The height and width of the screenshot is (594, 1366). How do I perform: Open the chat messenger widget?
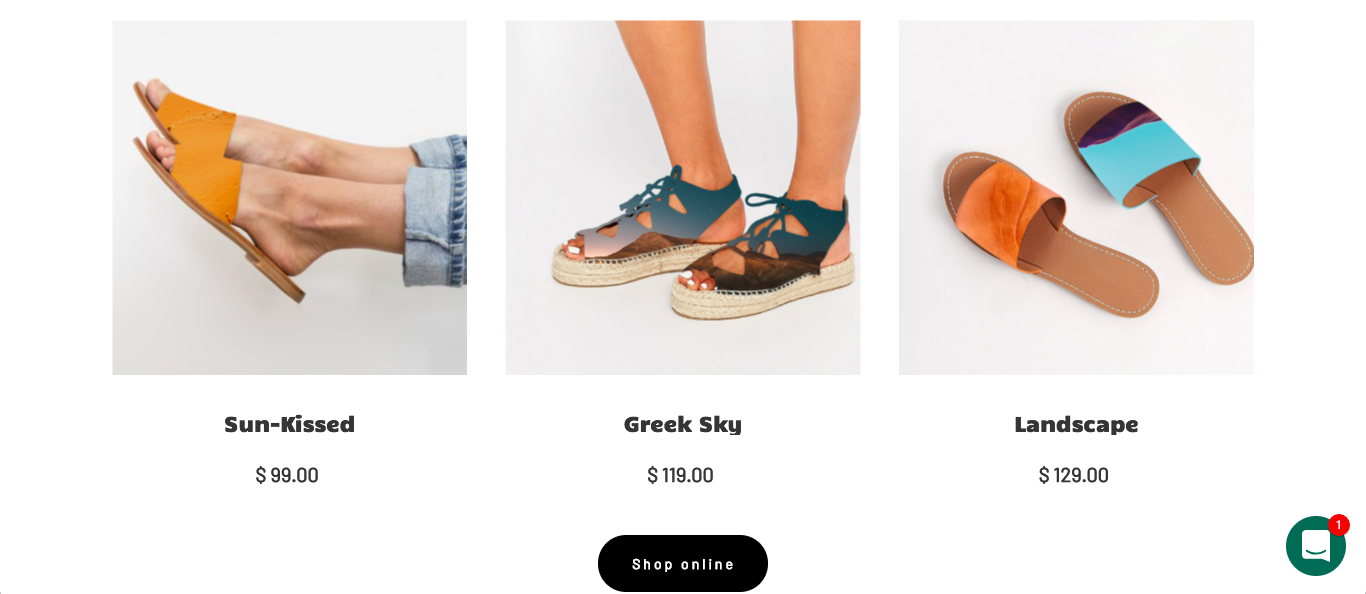point(1315,546)
